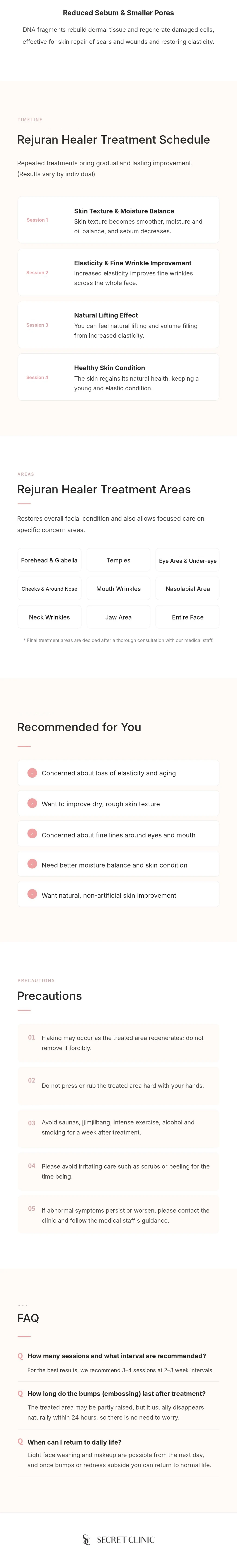Viewport: 237px width, 1568px height.
Task: Click check icon beside fine lines item
Action: pos(32,833)
